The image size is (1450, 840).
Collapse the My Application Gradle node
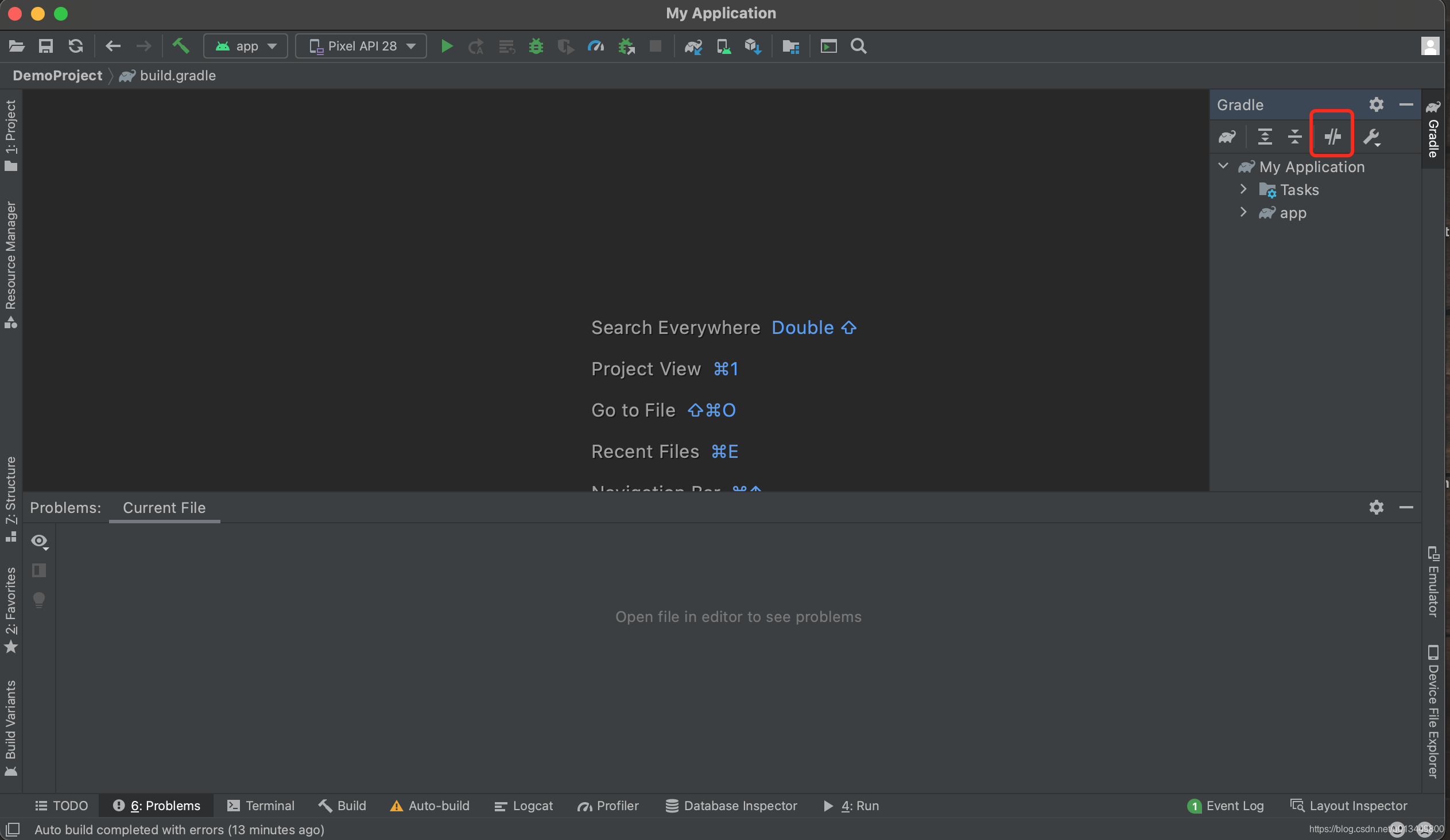1223,166
